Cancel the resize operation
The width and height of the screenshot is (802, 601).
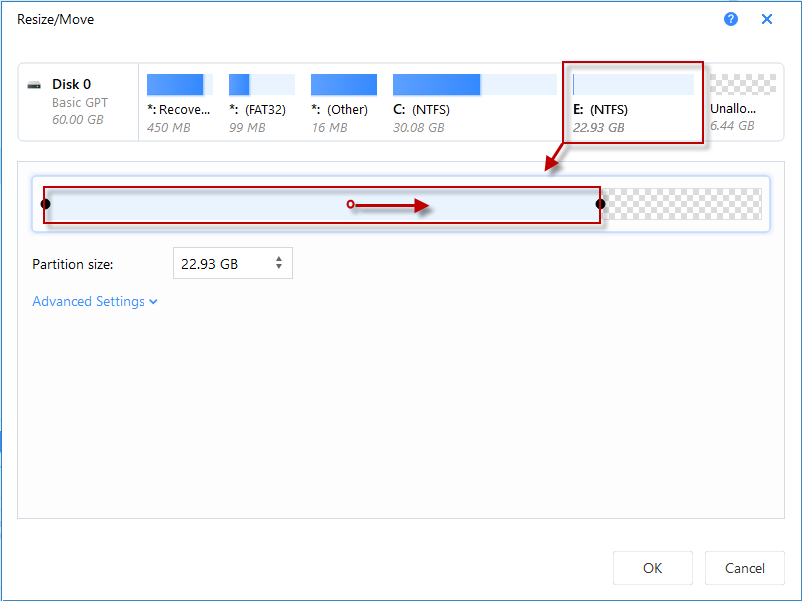(x=744, y=568)
